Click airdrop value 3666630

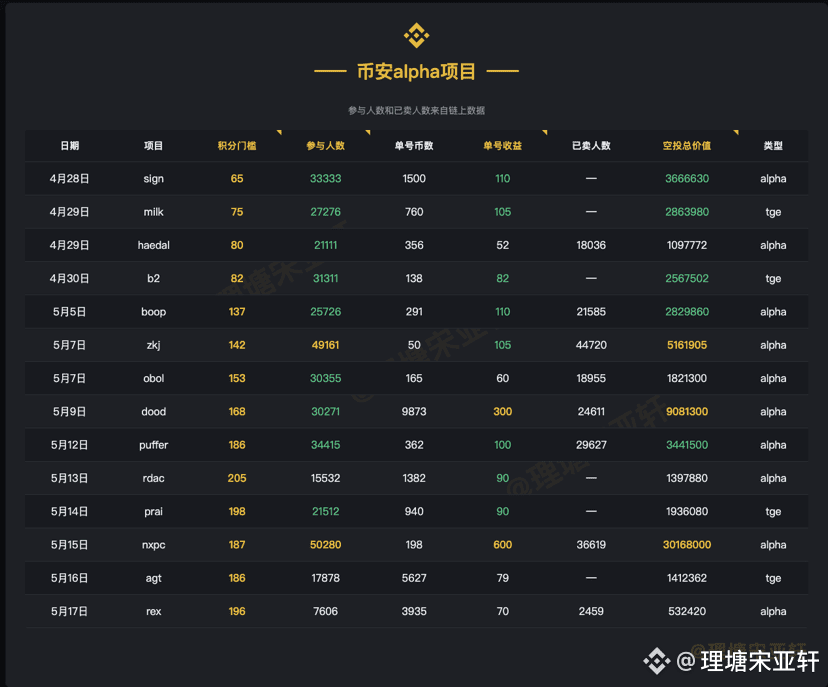(x=687, y=178)
